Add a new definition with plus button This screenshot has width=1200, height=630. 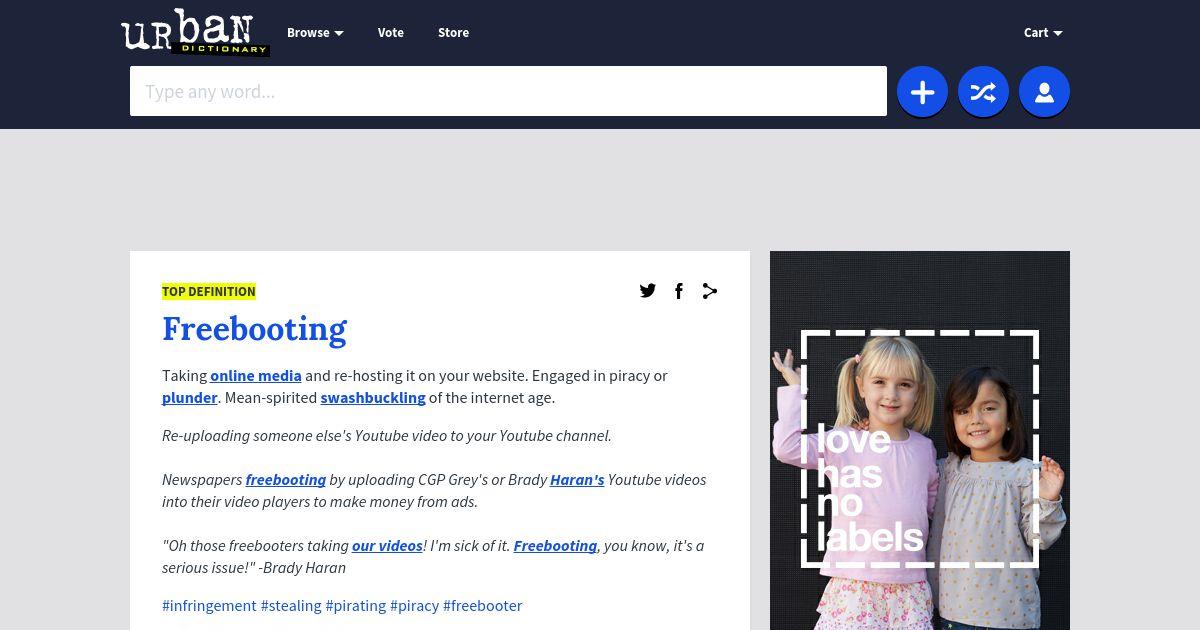click(x=922, y=92)
